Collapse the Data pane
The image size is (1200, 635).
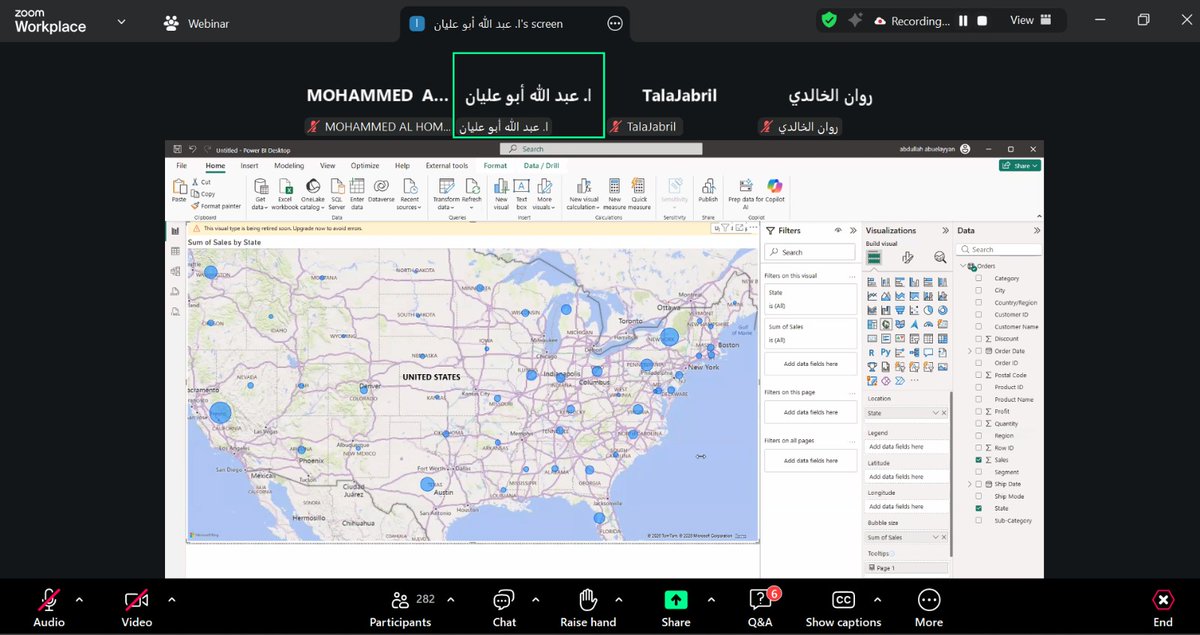point(1036,230)
